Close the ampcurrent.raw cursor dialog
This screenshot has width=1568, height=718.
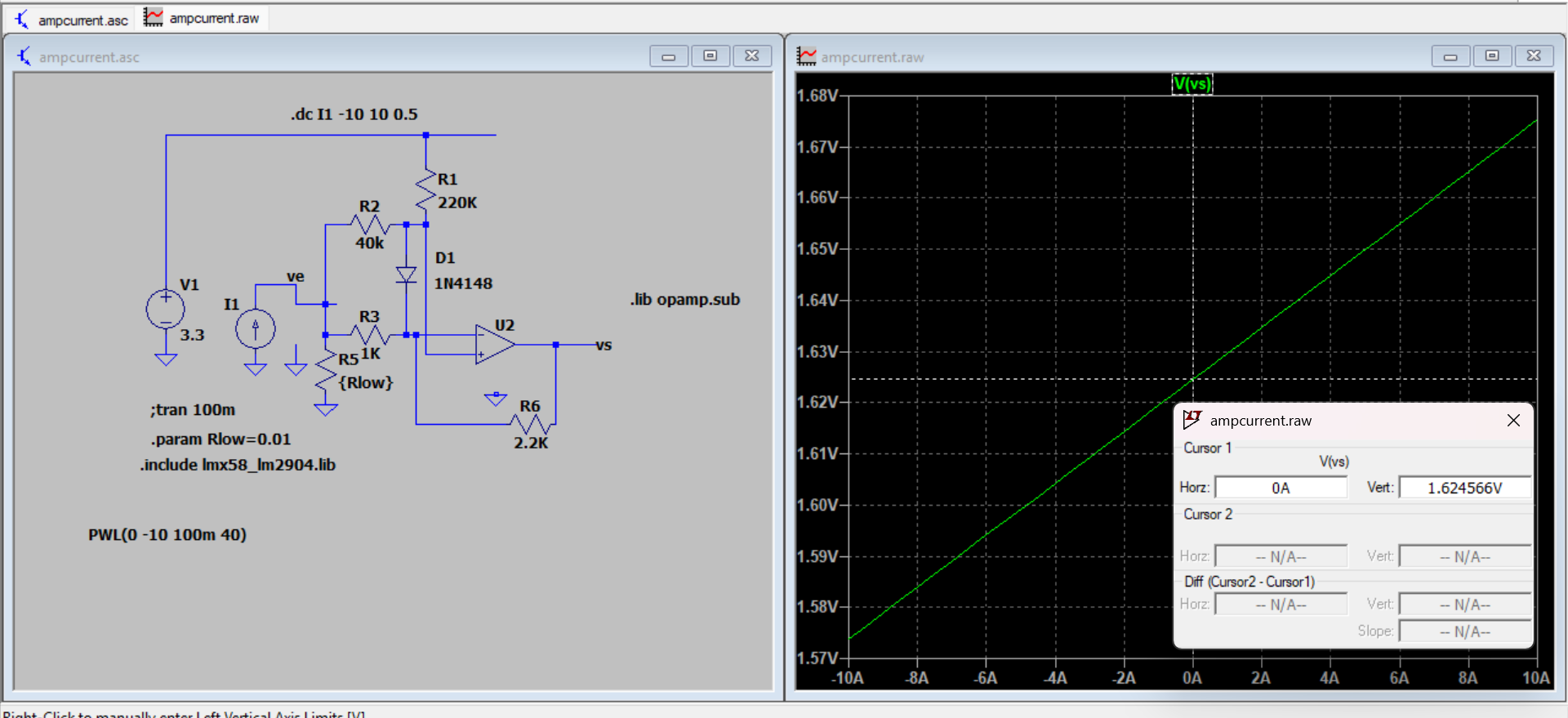tap(1512, 420)
